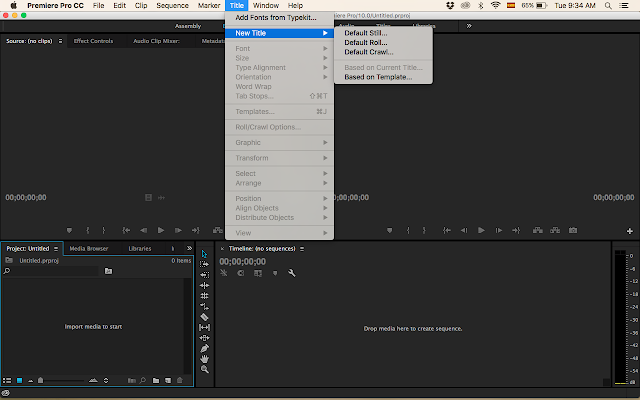The width and height of the screenshot is (640, 400).
Task: Select the Pen tool
Action: (x=204, y=348)
